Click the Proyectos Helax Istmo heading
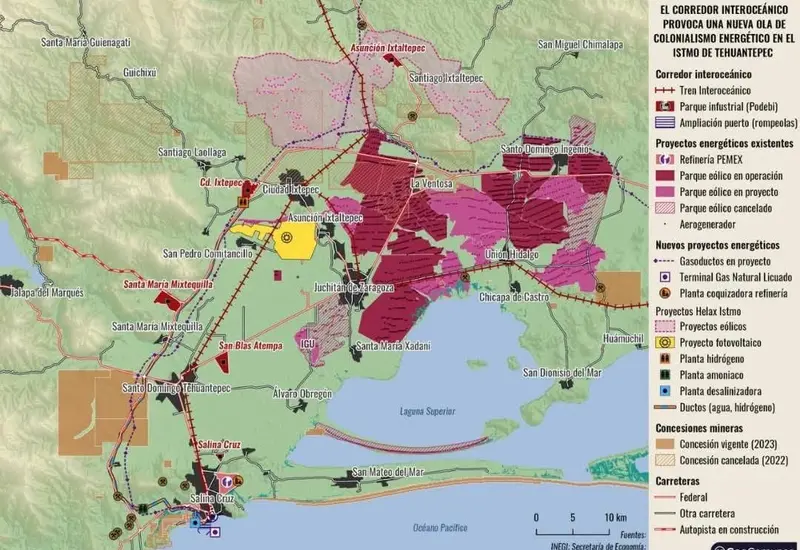 tap(698, 311)
